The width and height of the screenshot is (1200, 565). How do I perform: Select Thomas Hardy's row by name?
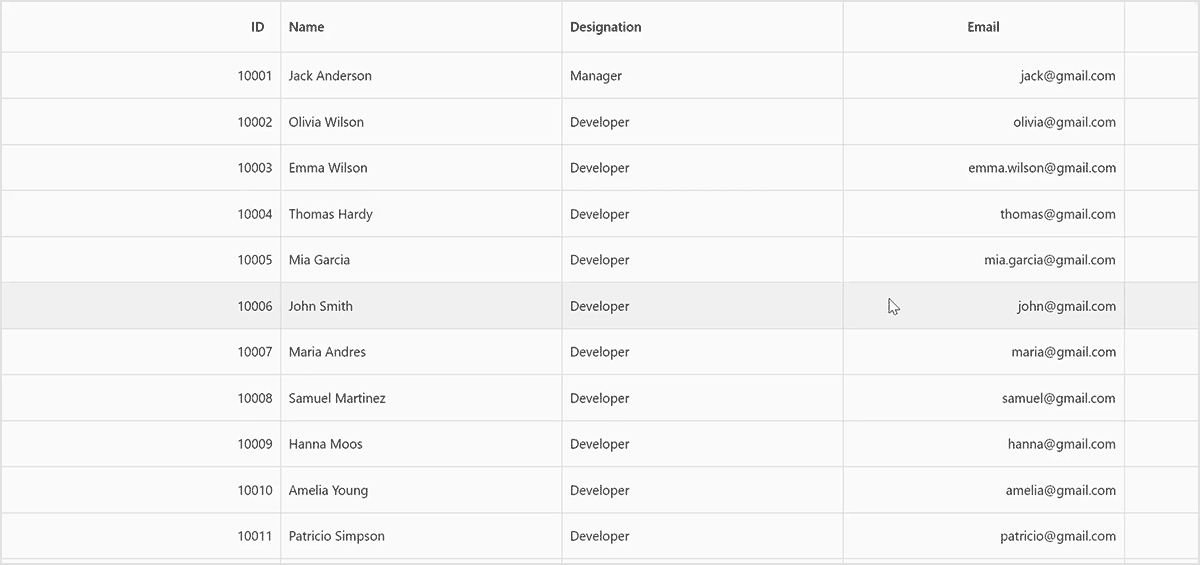(x=331, y=214)
